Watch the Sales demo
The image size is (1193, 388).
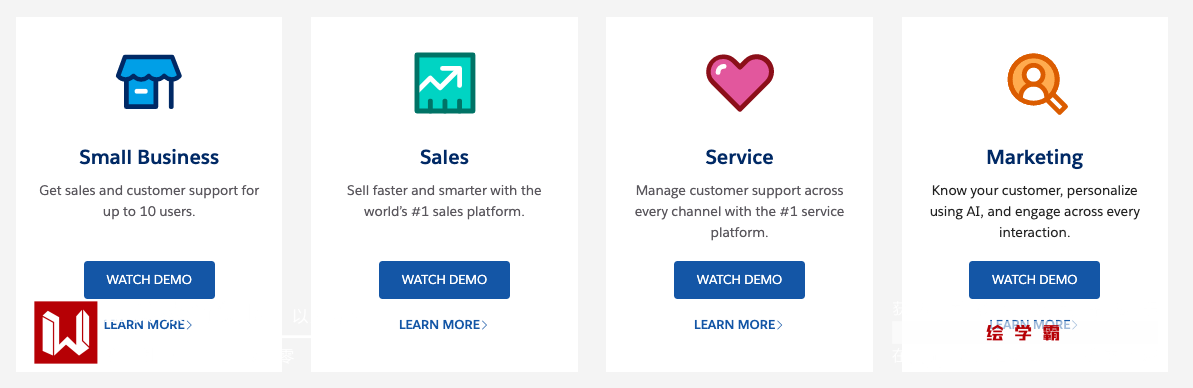click(444, 280)
